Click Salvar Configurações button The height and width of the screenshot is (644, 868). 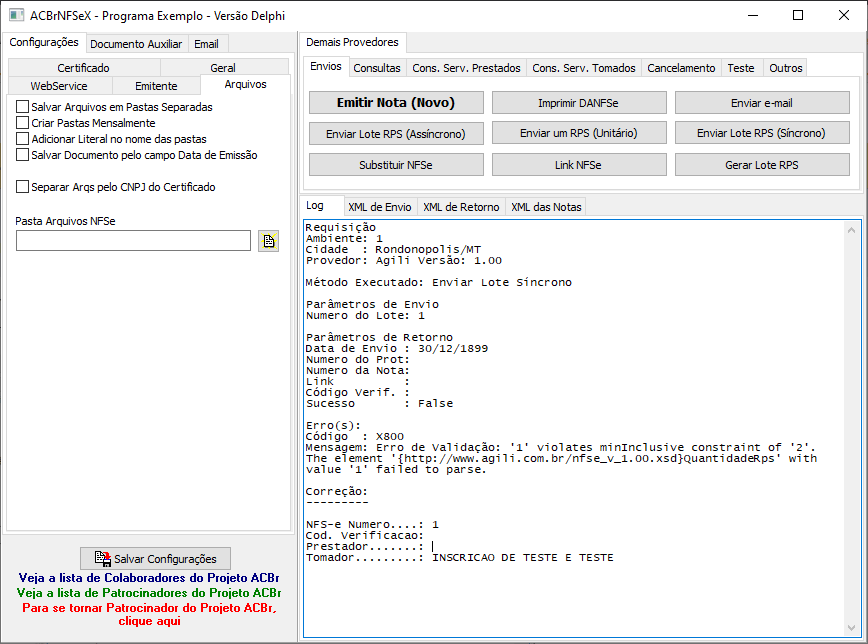[x=156, y=559]
